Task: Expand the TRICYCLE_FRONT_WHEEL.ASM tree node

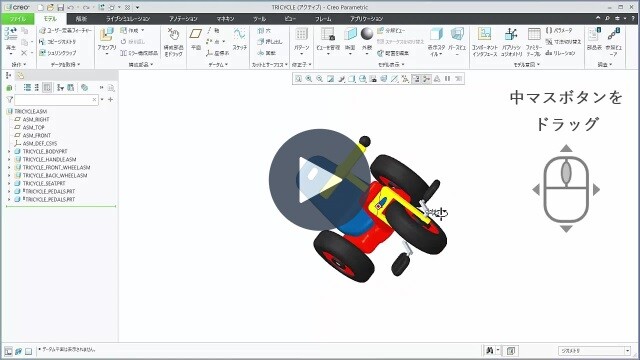Action: (x=9, y=167)
